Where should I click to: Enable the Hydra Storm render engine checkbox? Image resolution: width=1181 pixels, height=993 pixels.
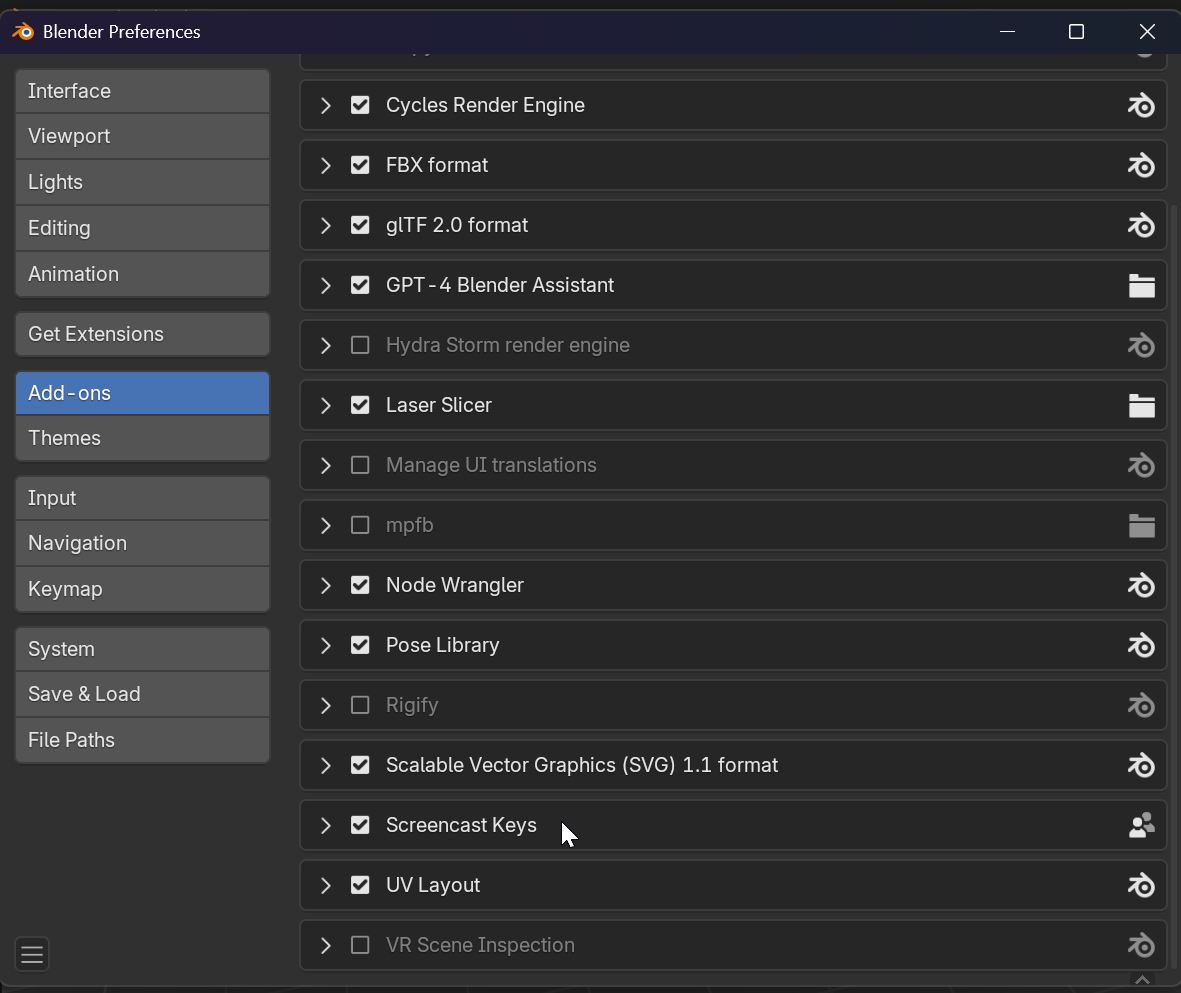360,345
